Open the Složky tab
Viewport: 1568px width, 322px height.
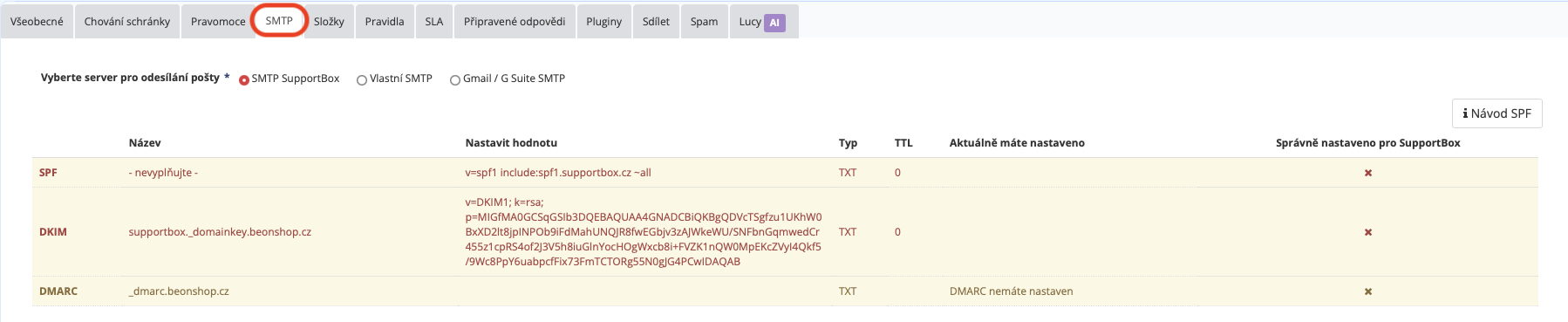(x=329, y=22)
